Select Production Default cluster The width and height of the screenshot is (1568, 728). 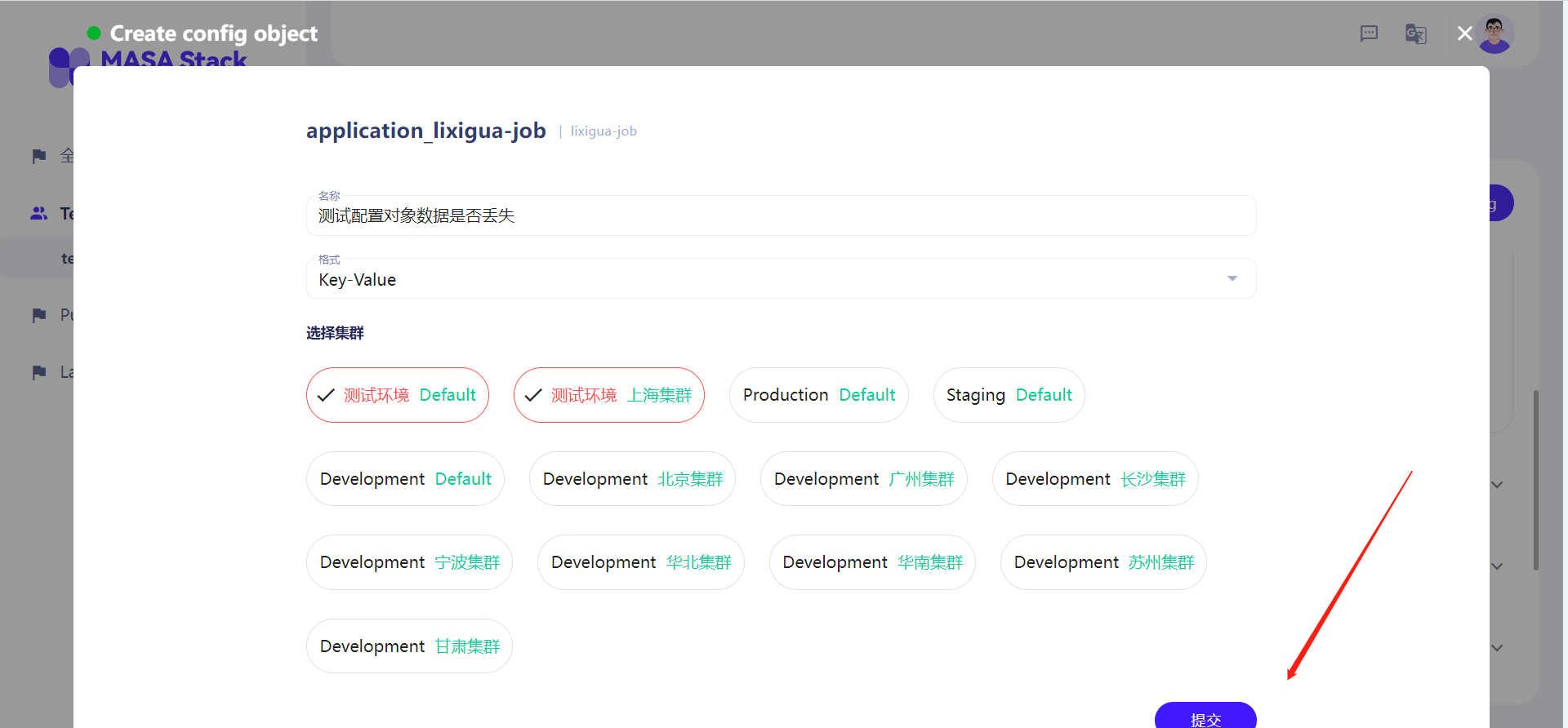coord(819,395)
